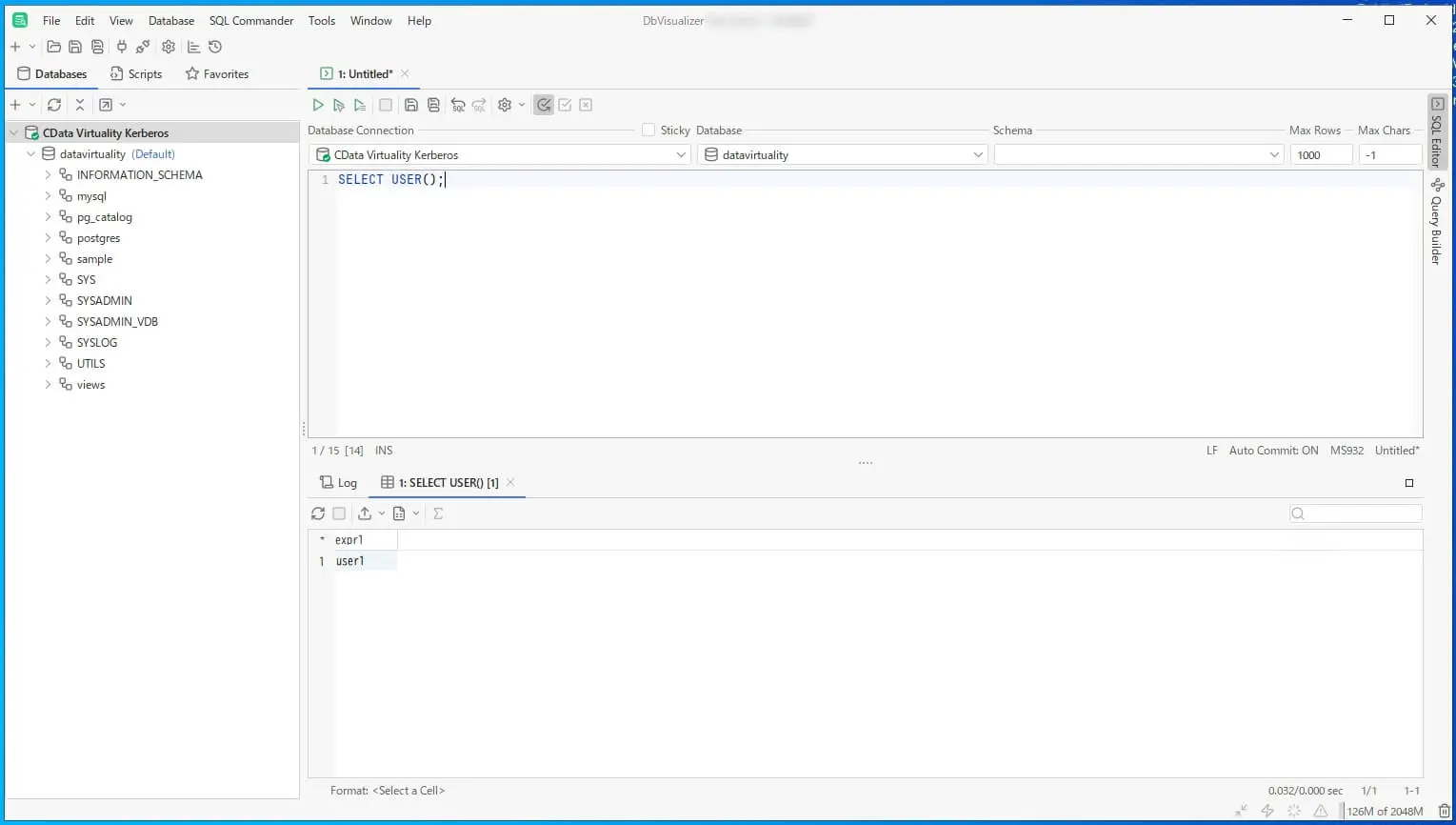Click the editor settings gear icon

[505, 105]
